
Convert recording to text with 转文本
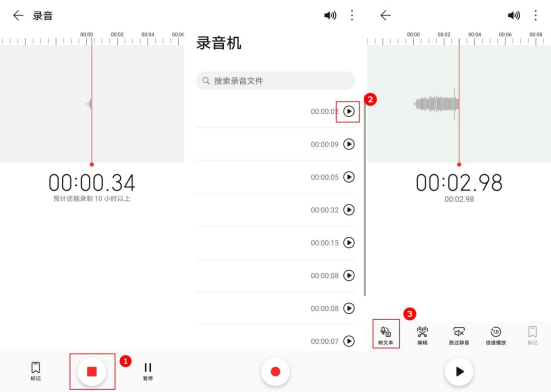click(x=386, y=335)
